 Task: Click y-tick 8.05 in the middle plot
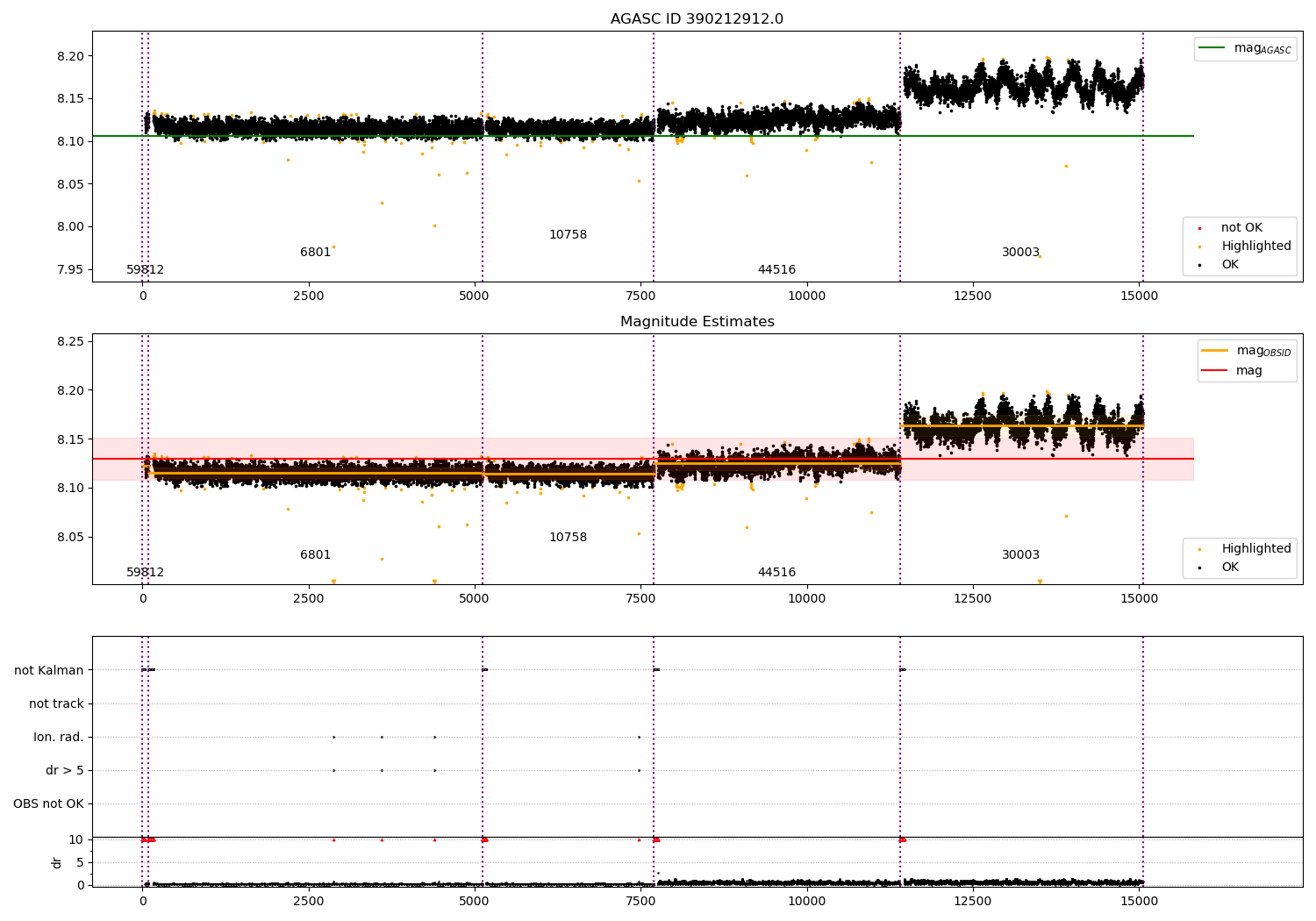coord(70,537)
